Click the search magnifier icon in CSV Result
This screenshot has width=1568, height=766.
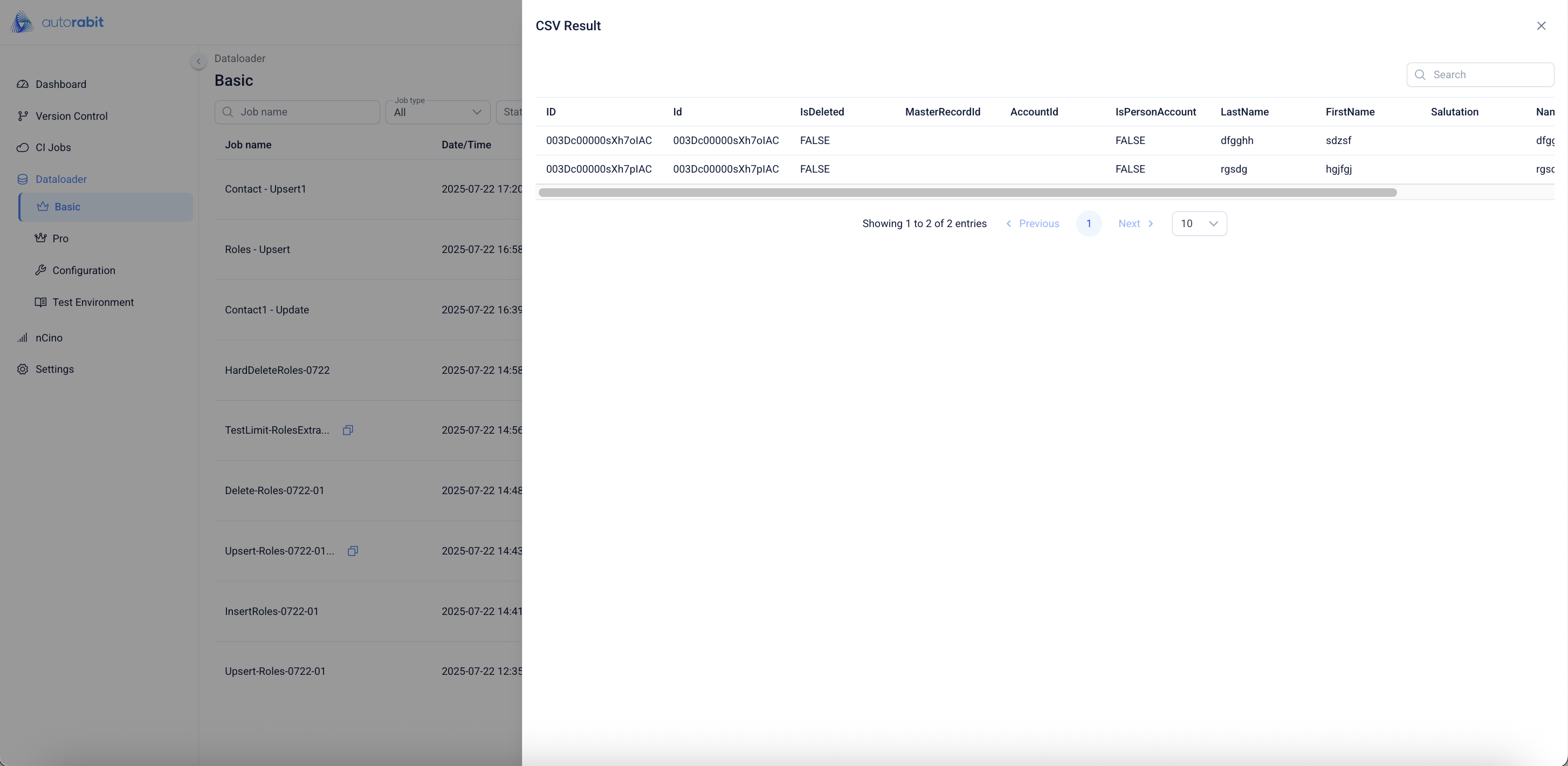(1420, 75)
